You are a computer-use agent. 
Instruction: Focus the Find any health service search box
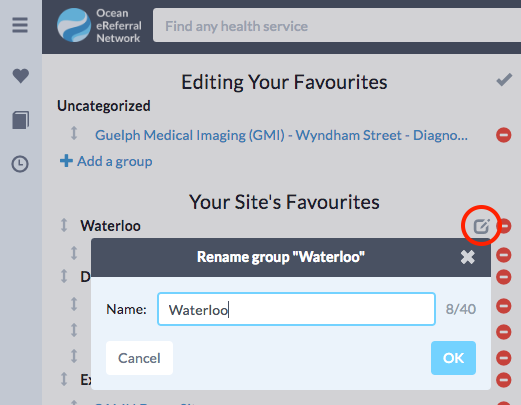[337, 26]
